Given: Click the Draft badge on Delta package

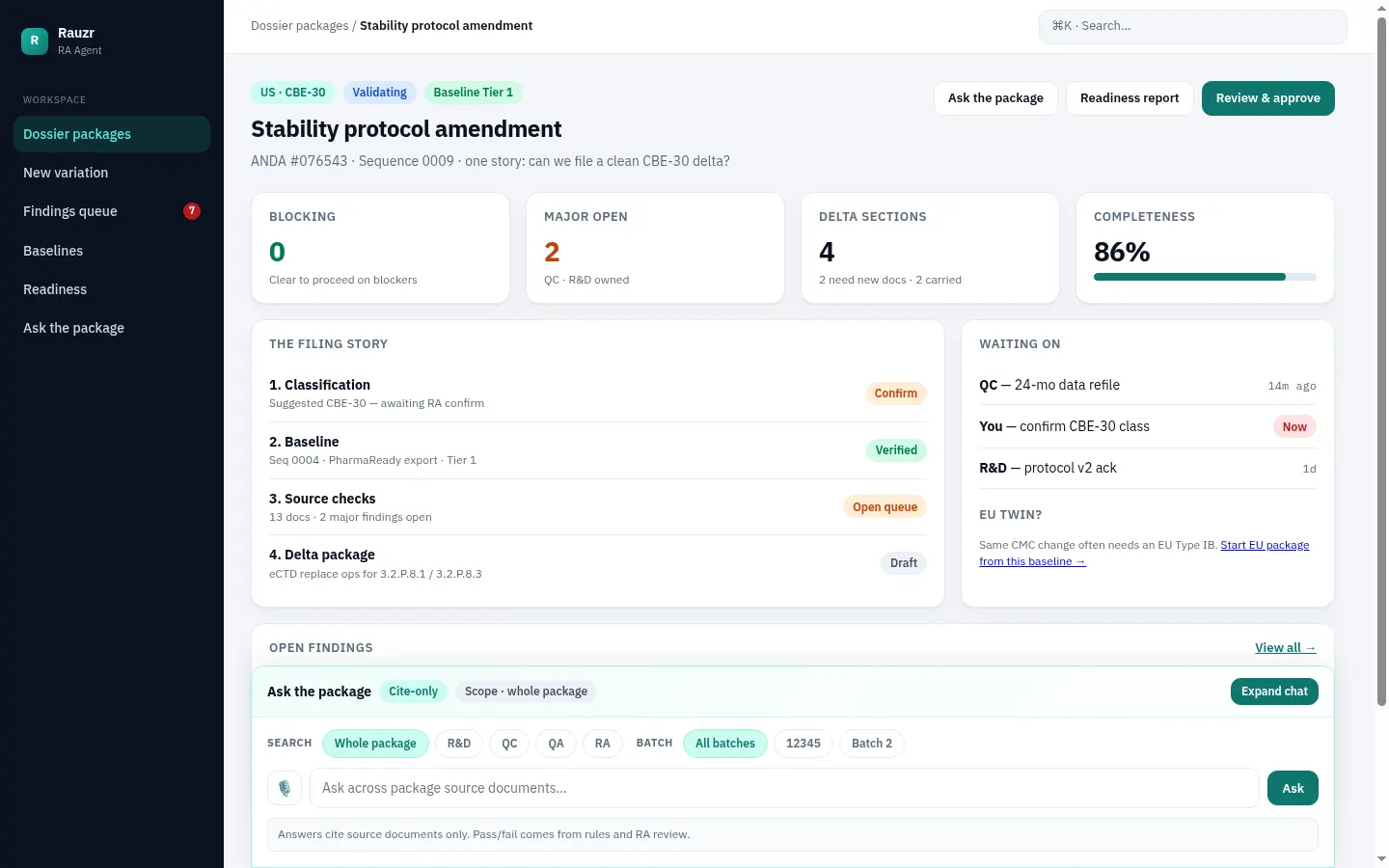Looking at the screenshot, I should coord(904,563).
